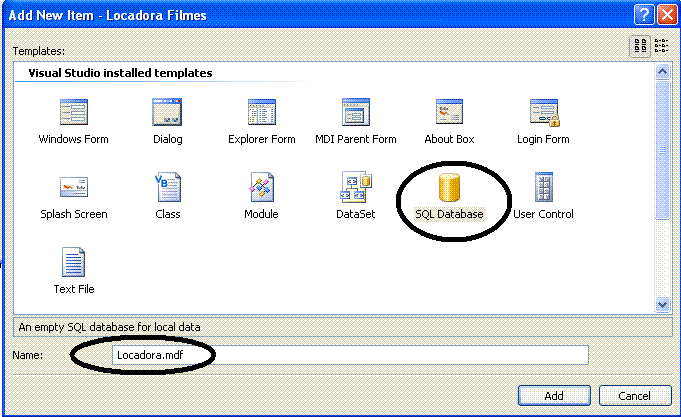The image size is (681, 417).
Task: Pick the Splash Screen template icon
Action: pyautogui.click(x=74, y=187)
